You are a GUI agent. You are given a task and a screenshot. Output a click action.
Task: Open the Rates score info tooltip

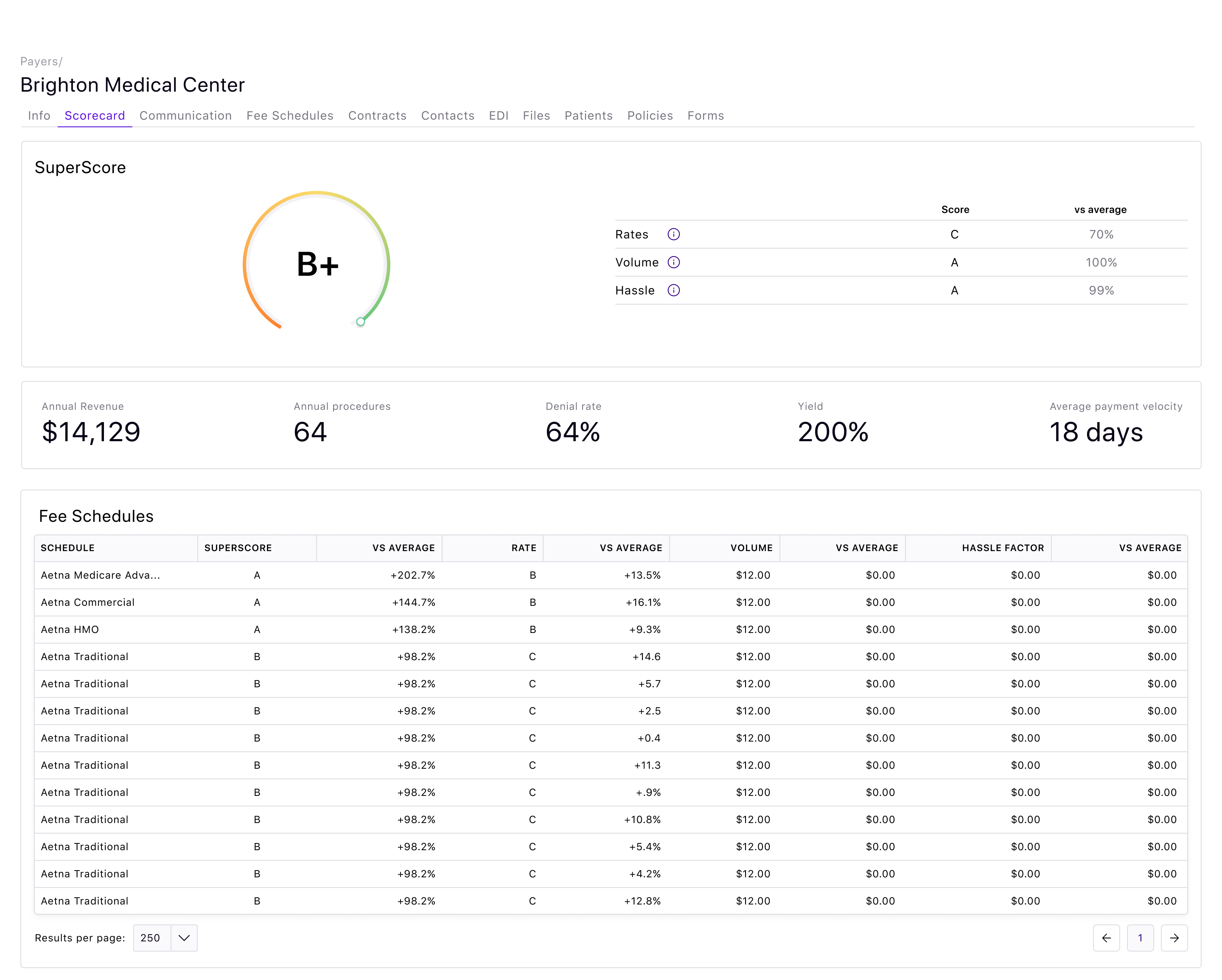point(674,234)
